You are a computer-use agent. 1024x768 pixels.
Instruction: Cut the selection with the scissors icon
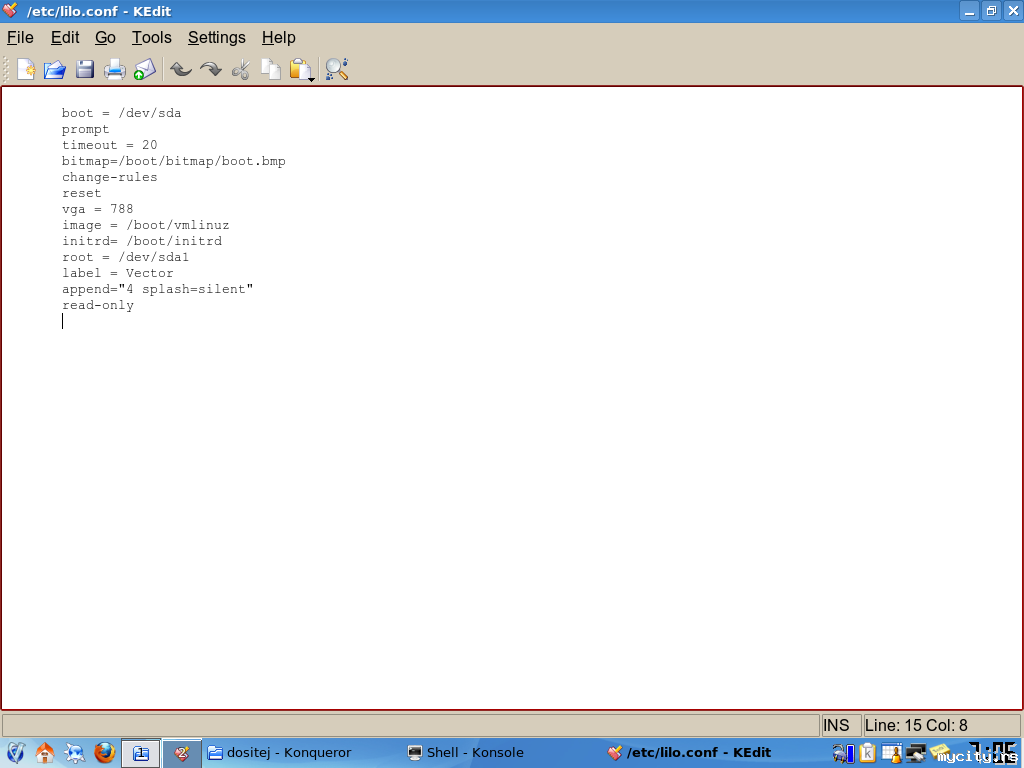(241, 69)
